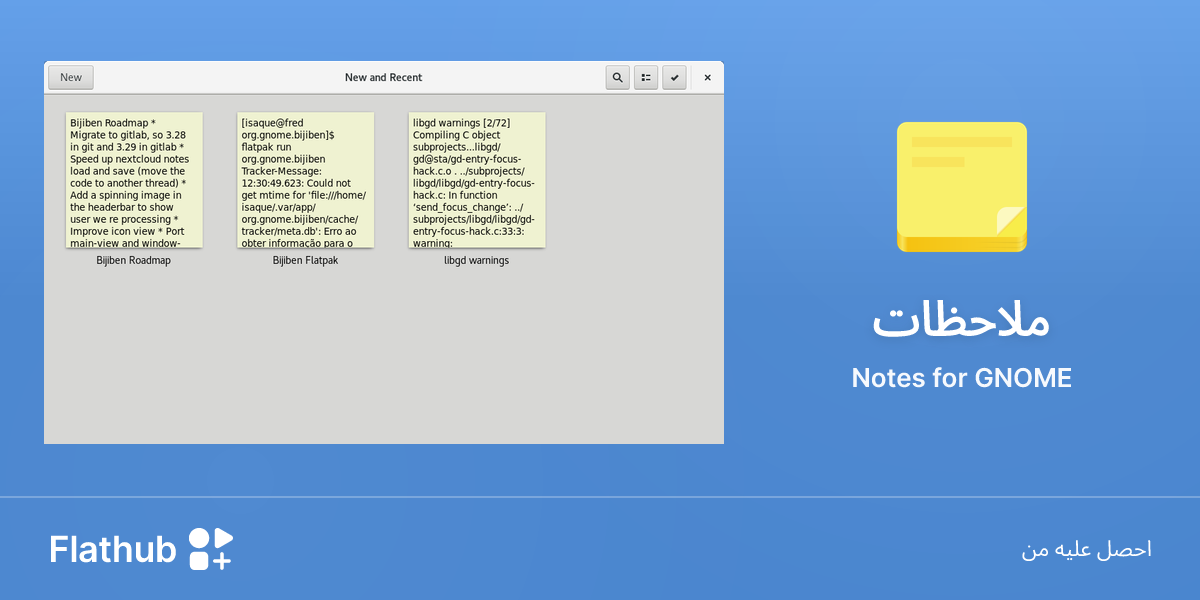Viewport: 1200px width, 600px height.
Task: Click the Arabic text 'احصل عليه من'
Action: 1087,550
